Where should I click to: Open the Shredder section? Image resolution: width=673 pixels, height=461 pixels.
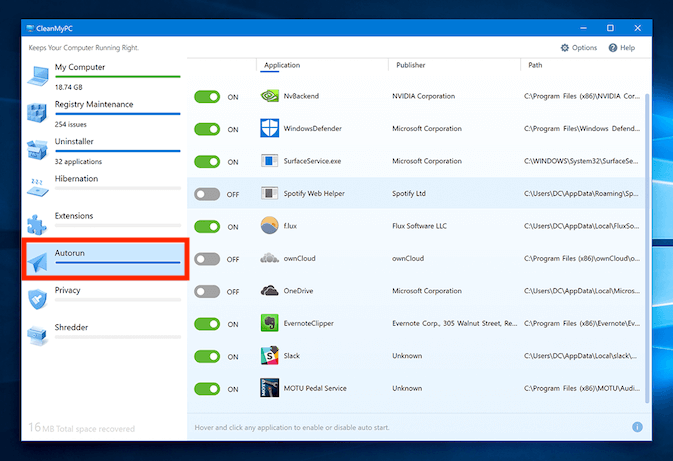pos(104,336)
